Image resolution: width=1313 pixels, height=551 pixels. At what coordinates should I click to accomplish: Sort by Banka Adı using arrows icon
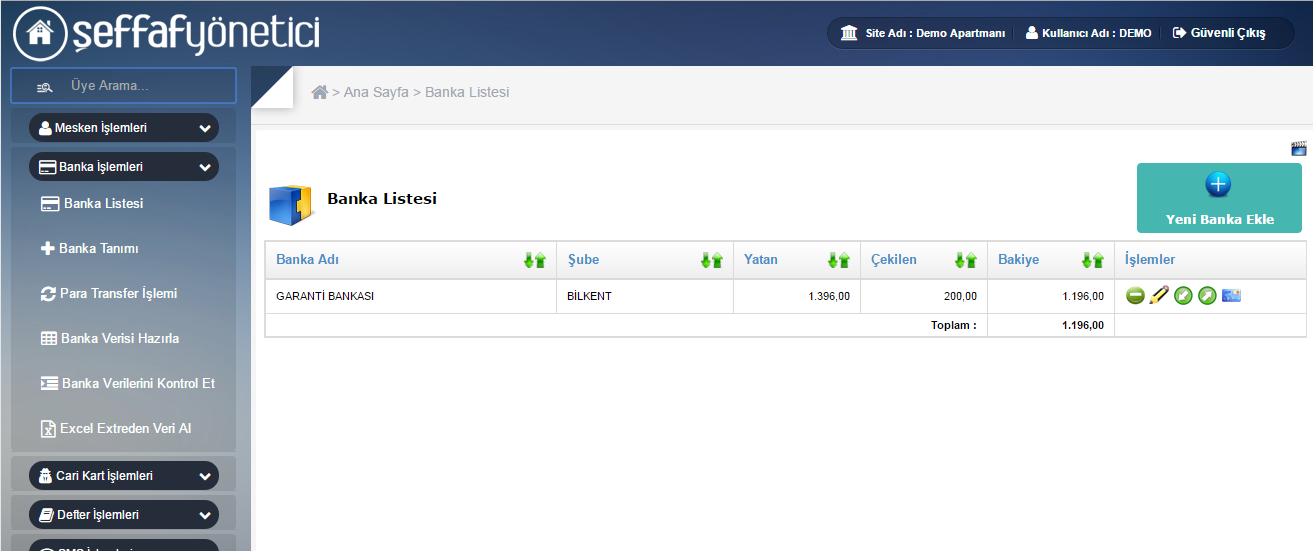pyautogui.click(x=535, y=260)
